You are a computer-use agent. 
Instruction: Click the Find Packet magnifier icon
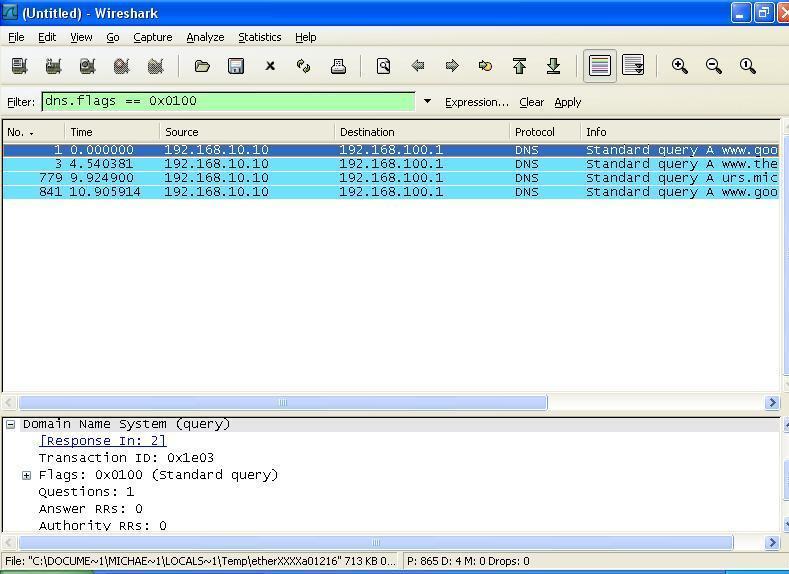coord(383,66)
